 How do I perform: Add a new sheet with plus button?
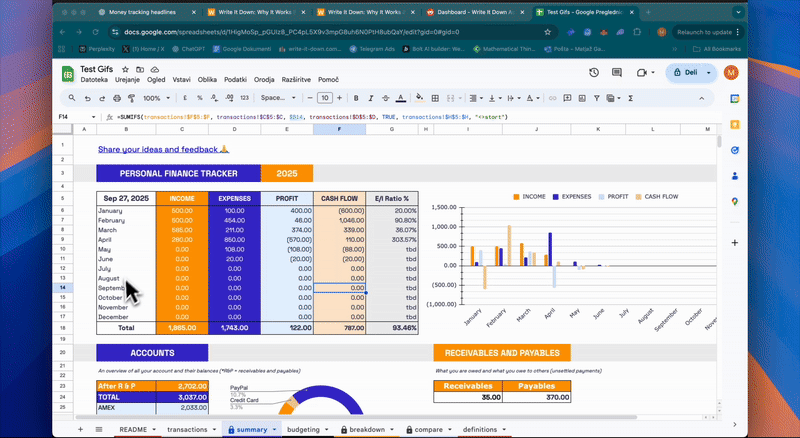tap(81, 429)
